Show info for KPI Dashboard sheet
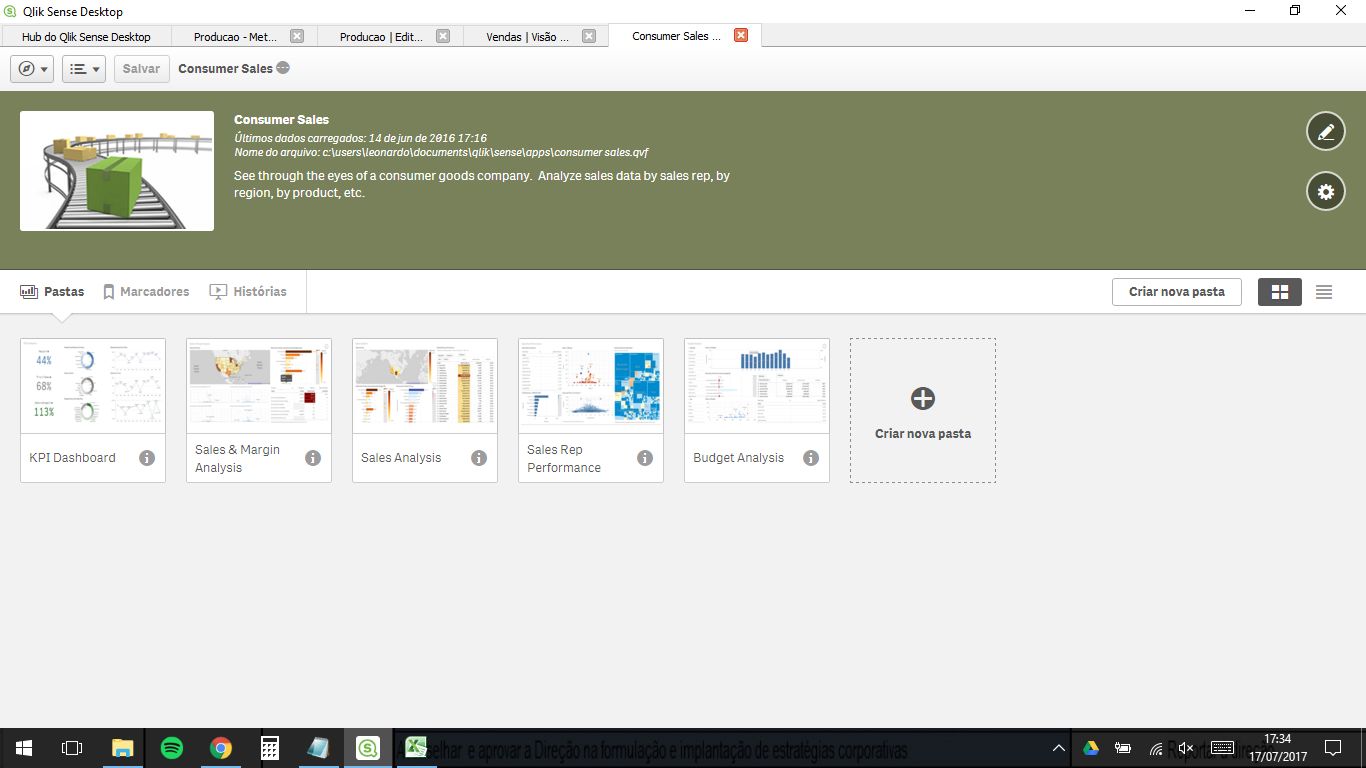This screenshot has width=1366, height=768. (147, 458)
